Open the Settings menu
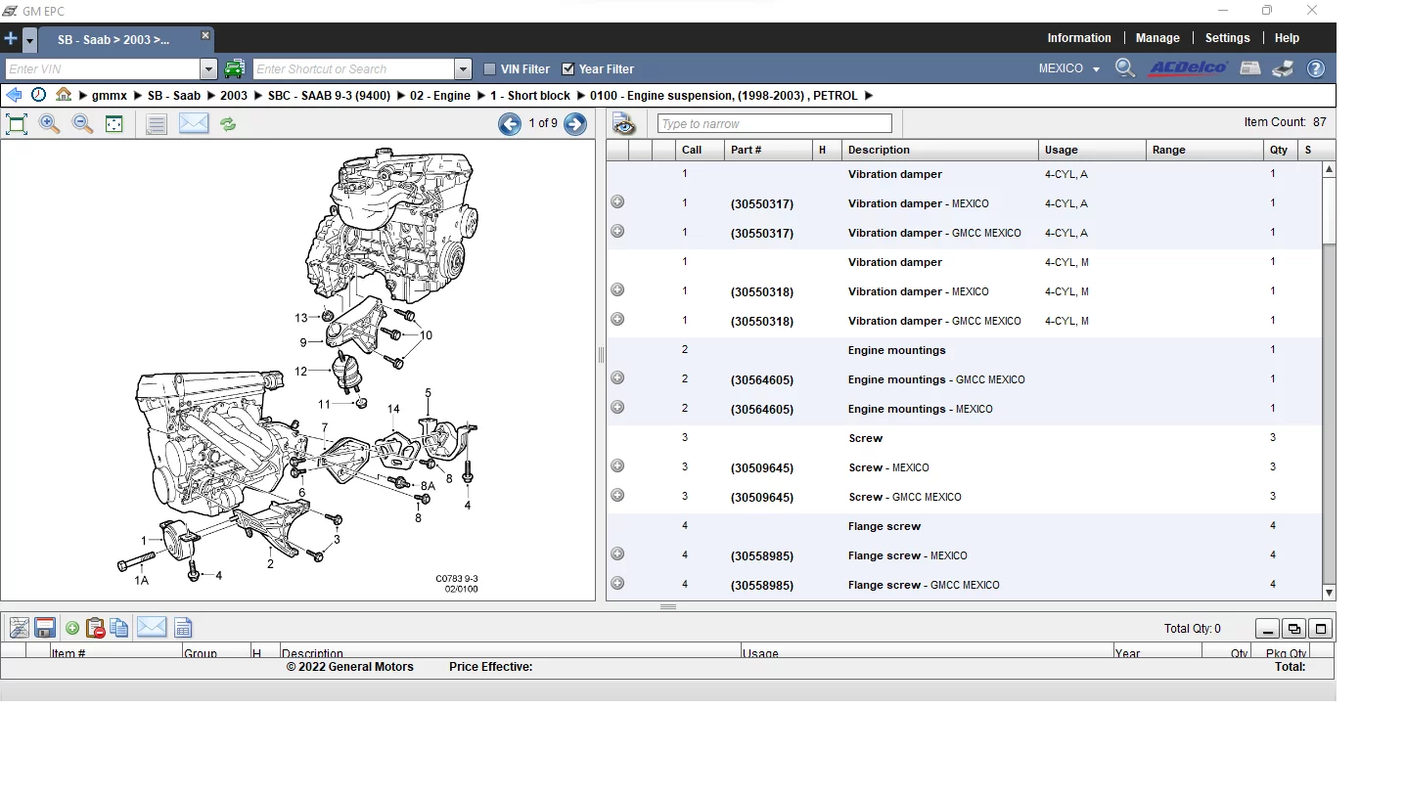This screenshot has height=797, width=1406. pos(1227,38)
